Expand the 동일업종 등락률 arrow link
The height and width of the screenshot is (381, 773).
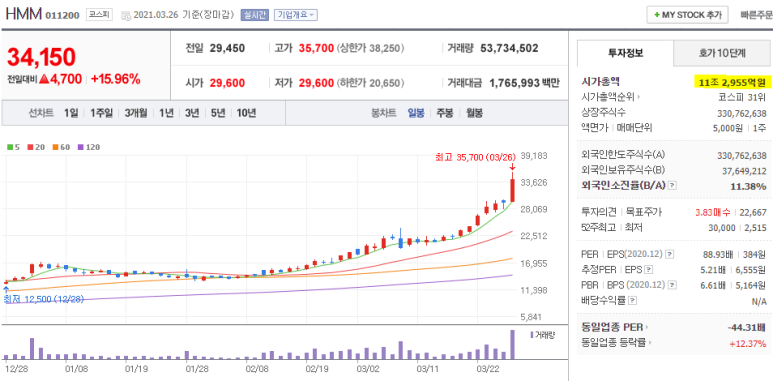pos(651,342)
